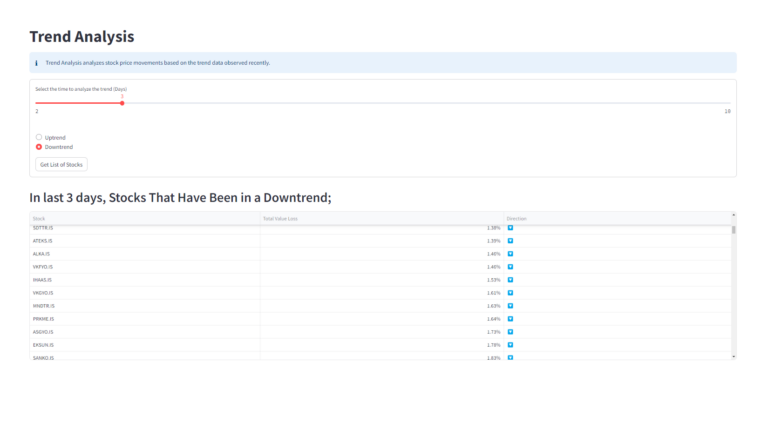Click the direction icon for EKSUN.IS

pyautogui.click(x=510, y=344)
